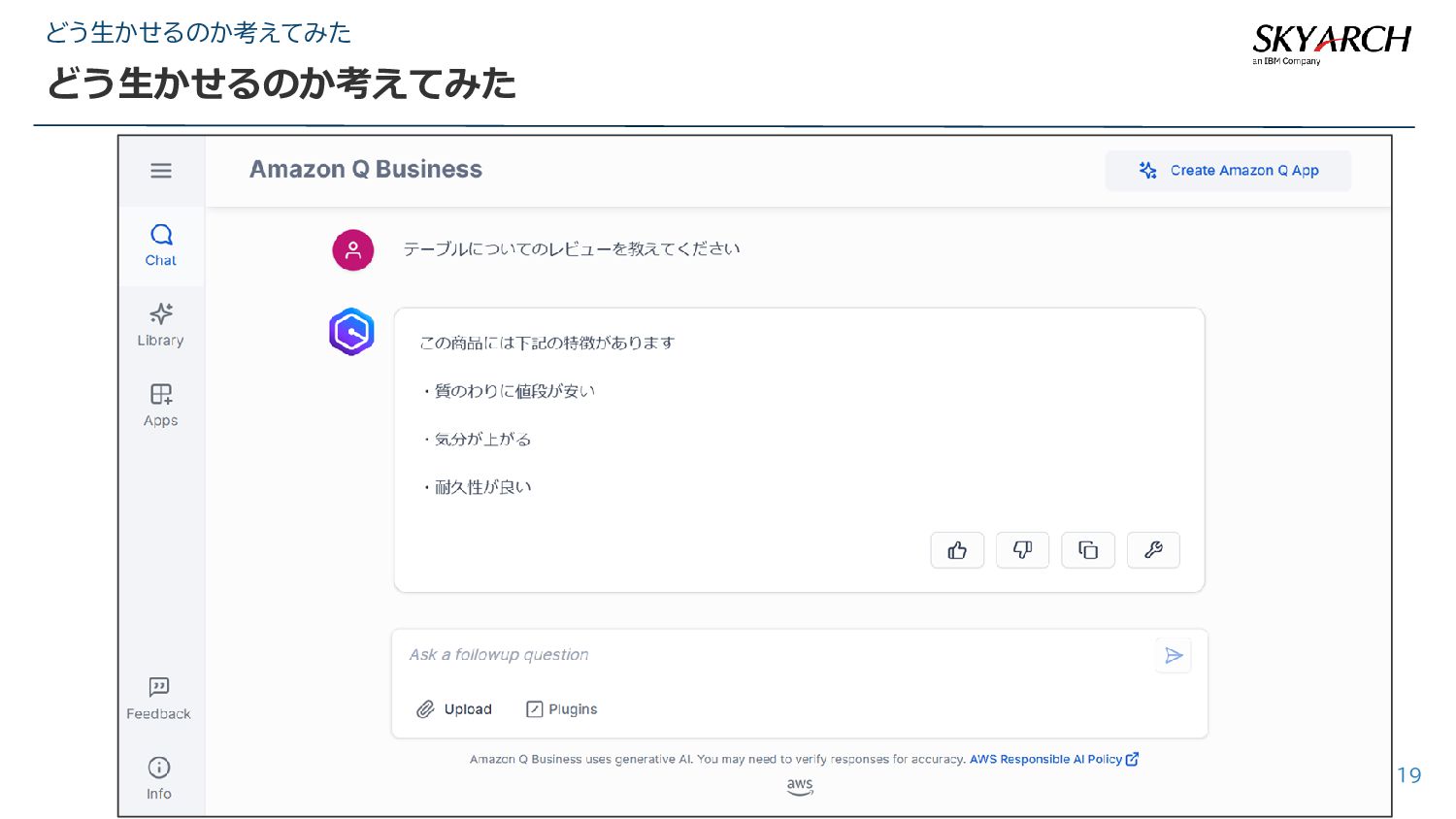Screen dimensions: 1456x819
Task: Click the Amazon Q Business title
Action: tap(366, 170)
